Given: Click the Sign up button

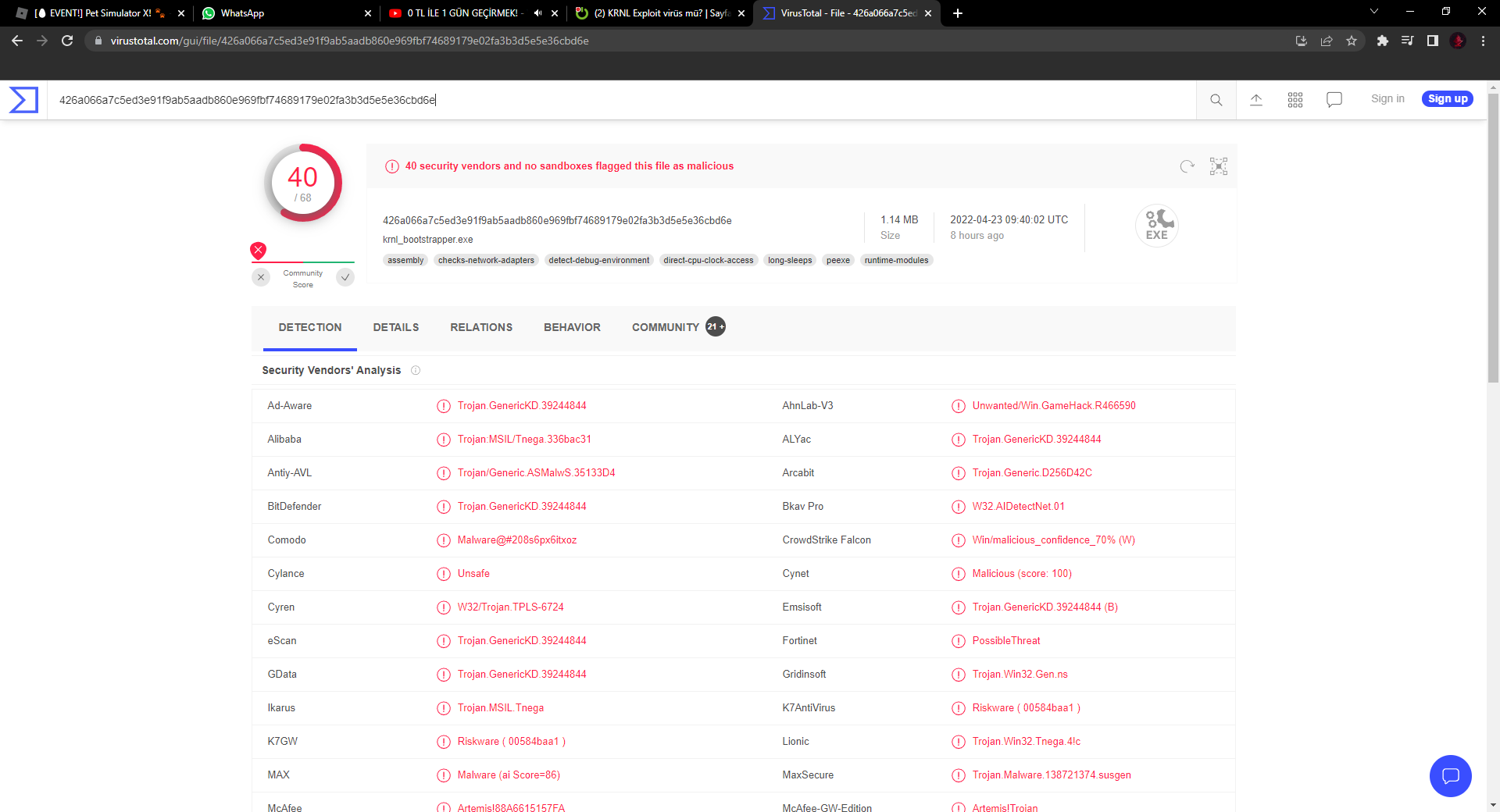Looking at the screenshot, I should [x=1448, y=99].
